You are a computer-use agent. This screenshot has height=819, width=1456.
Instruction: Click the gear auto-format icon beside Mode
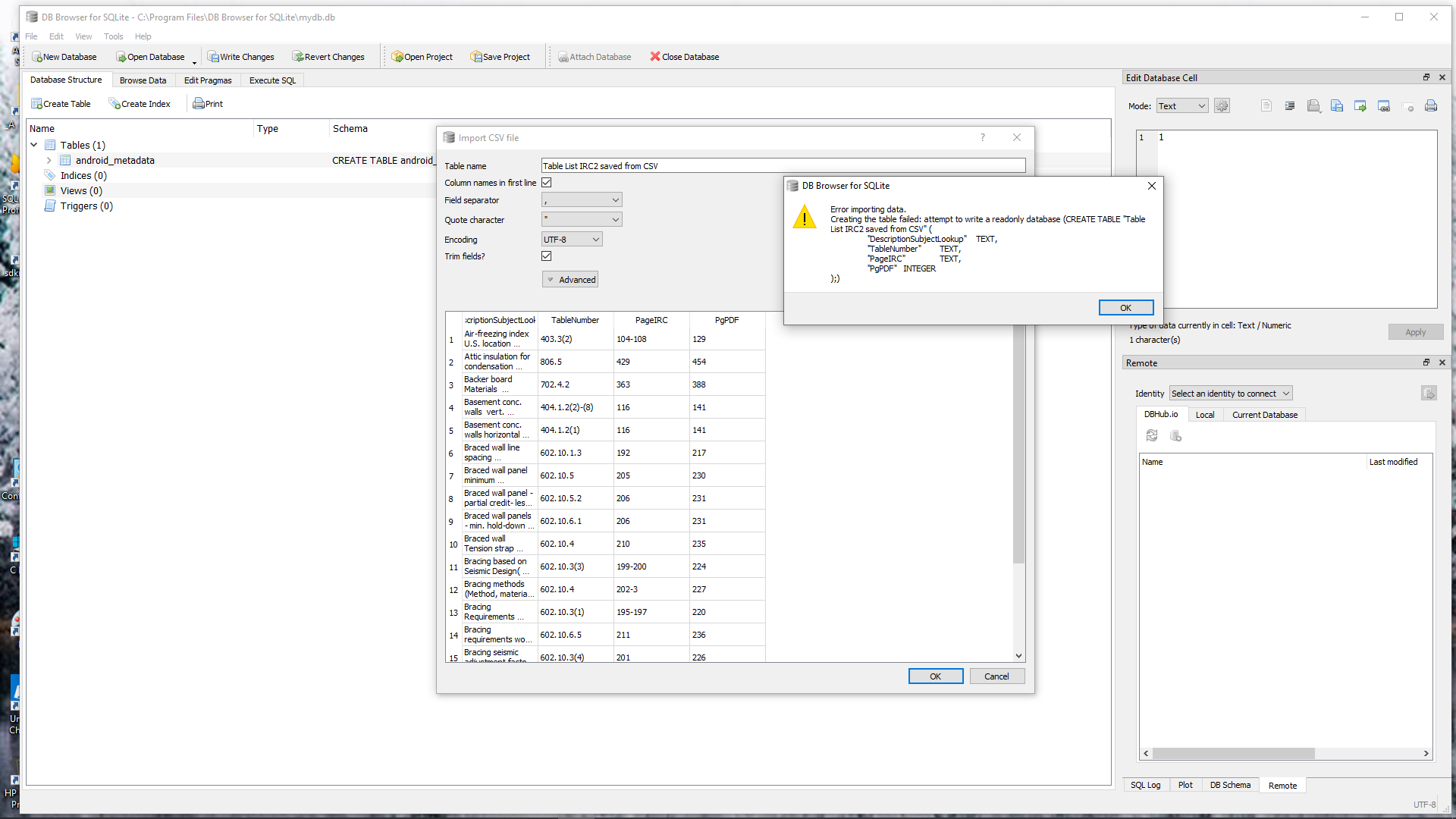[1222, 106]
